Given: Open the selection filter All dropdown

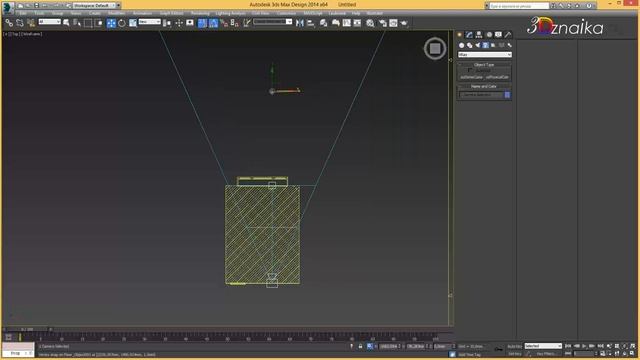Looking at the screenshot, I should click(49, 22).
